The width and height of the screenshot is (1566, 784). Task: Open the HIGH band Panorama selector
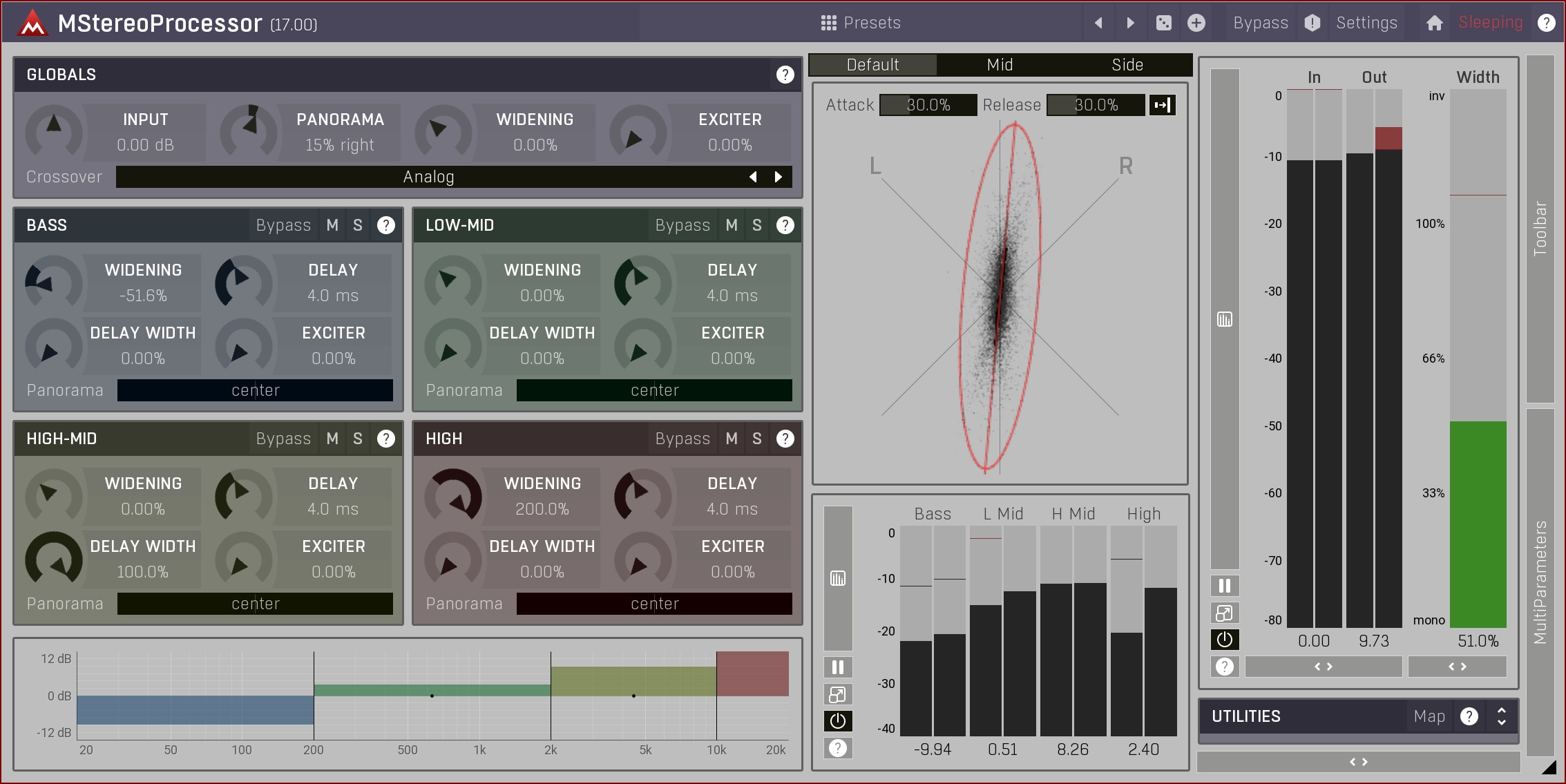(653, 604)
